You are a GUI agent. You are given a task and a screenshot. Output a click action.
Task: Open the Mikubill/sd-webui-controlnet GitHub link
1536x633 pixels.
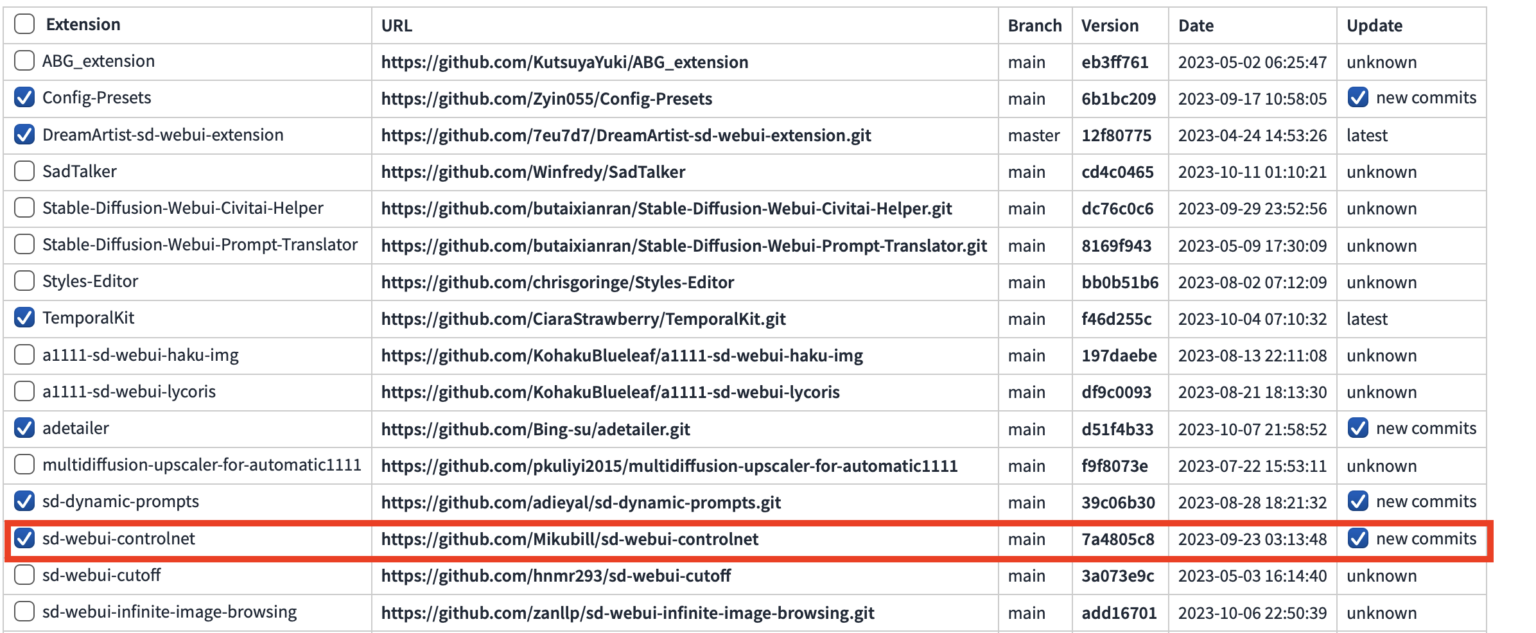point(569,539)
